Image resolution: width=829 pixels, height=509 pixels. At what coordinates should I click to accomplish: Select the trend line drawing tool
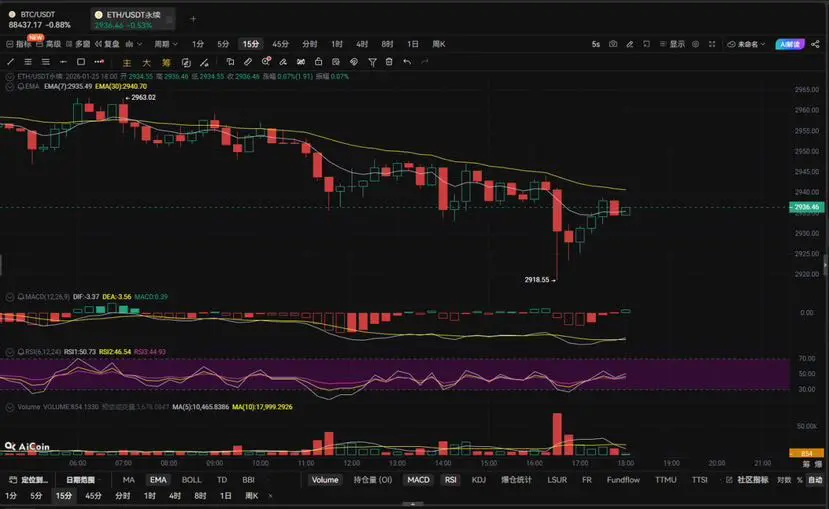(x=10, y=62)
